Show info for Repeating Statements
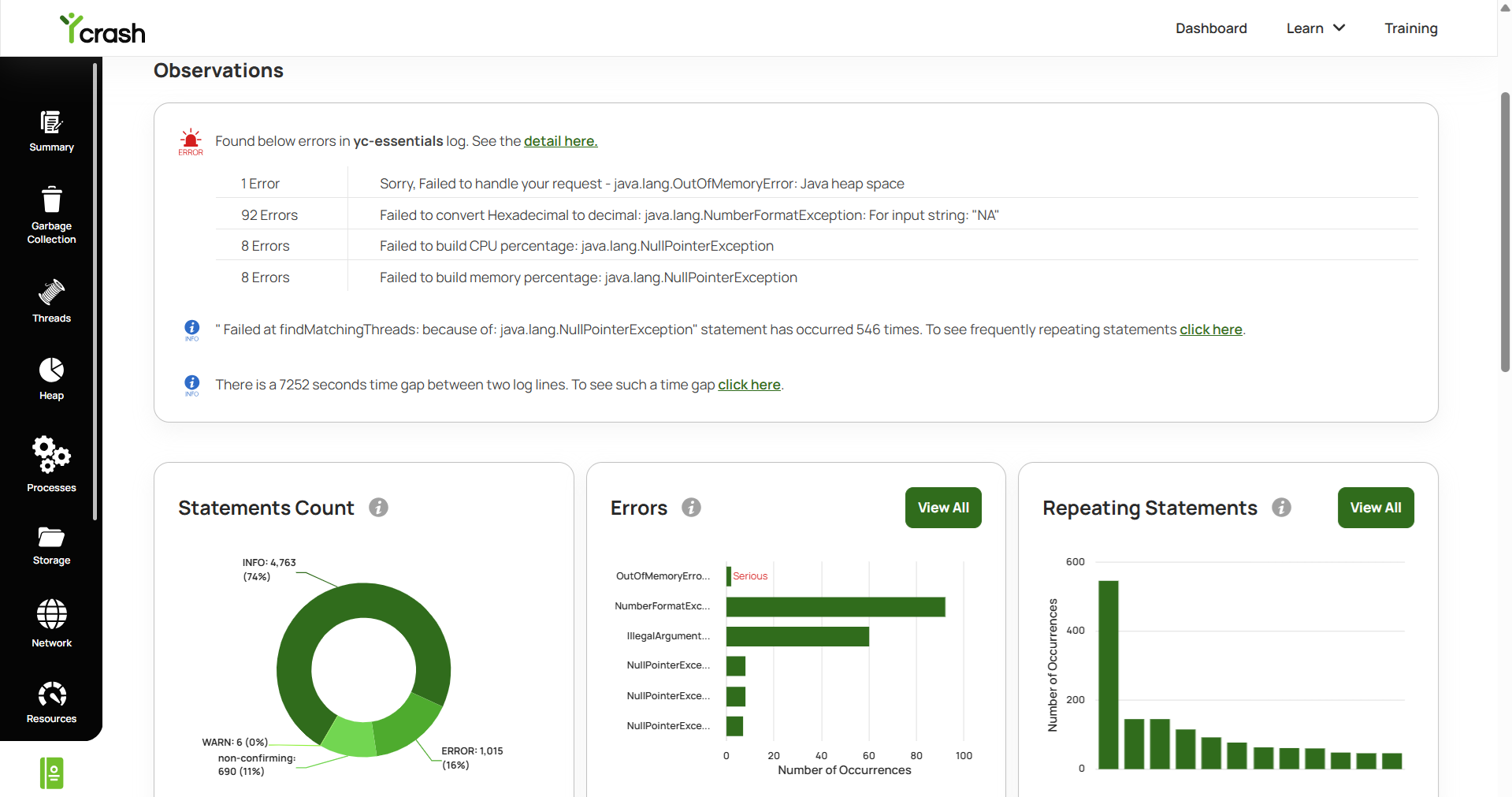Viewport: 1512px width, 797px height. (1282, 508)
